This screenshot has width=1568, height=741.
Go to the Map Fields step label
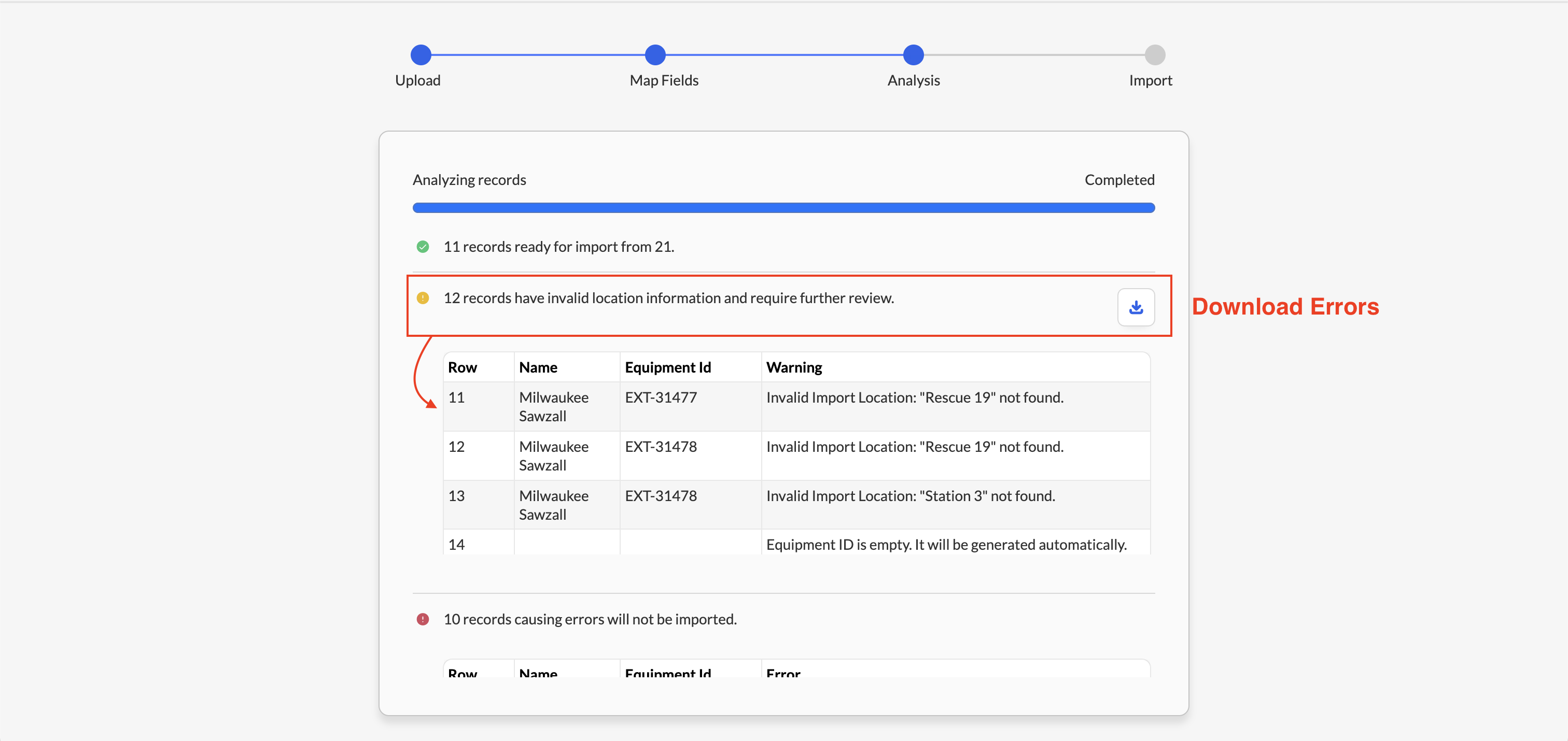coord(664,80)
